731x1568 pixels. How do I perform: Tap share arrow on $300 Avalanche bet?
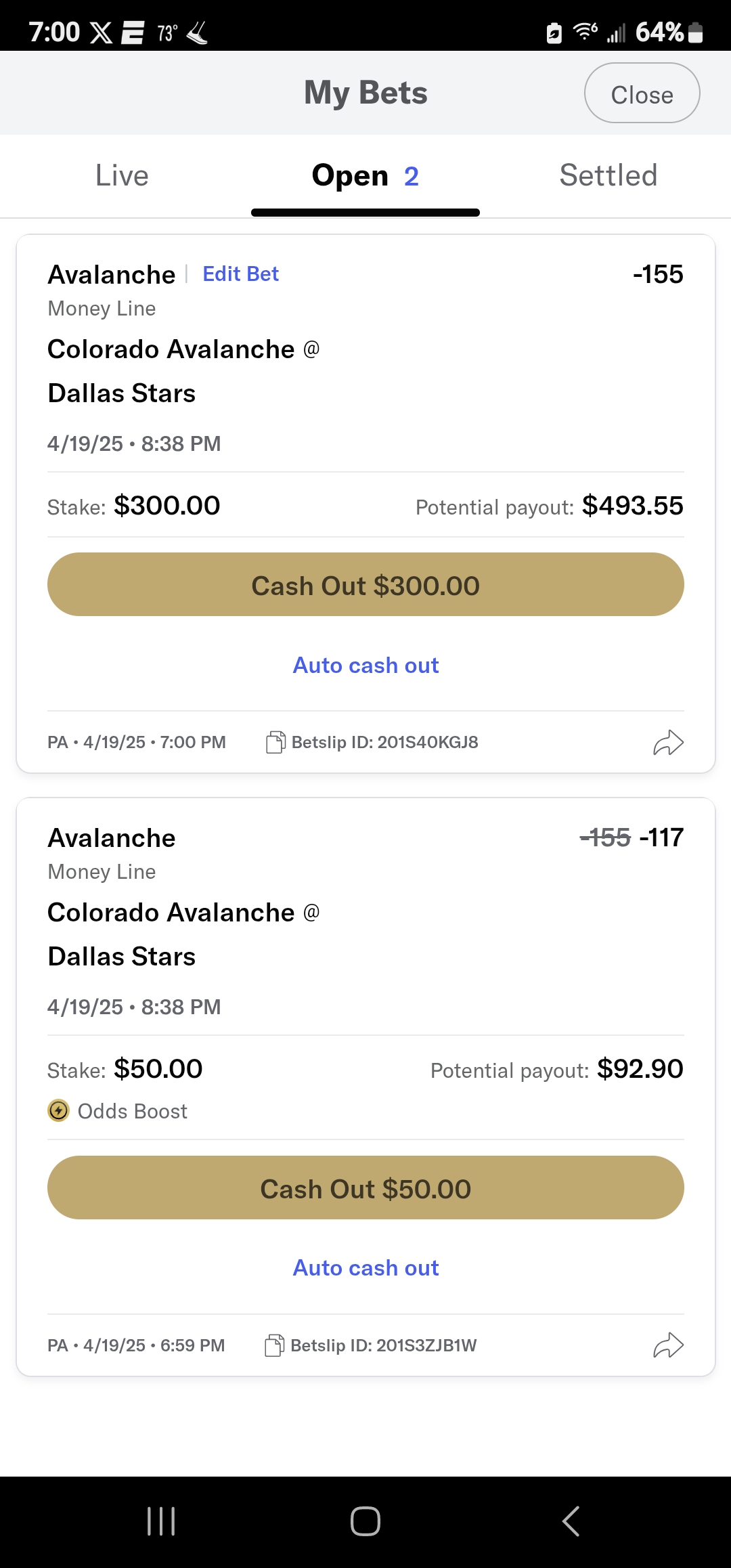pos(668,743)
